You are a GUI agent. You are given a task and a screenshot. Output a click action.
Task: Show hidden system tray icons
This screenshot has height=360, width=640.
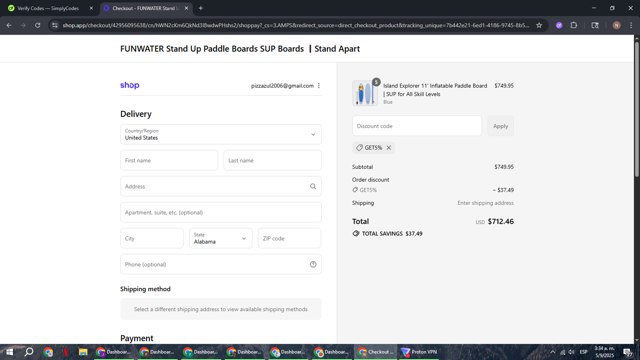tap(553, 352)
